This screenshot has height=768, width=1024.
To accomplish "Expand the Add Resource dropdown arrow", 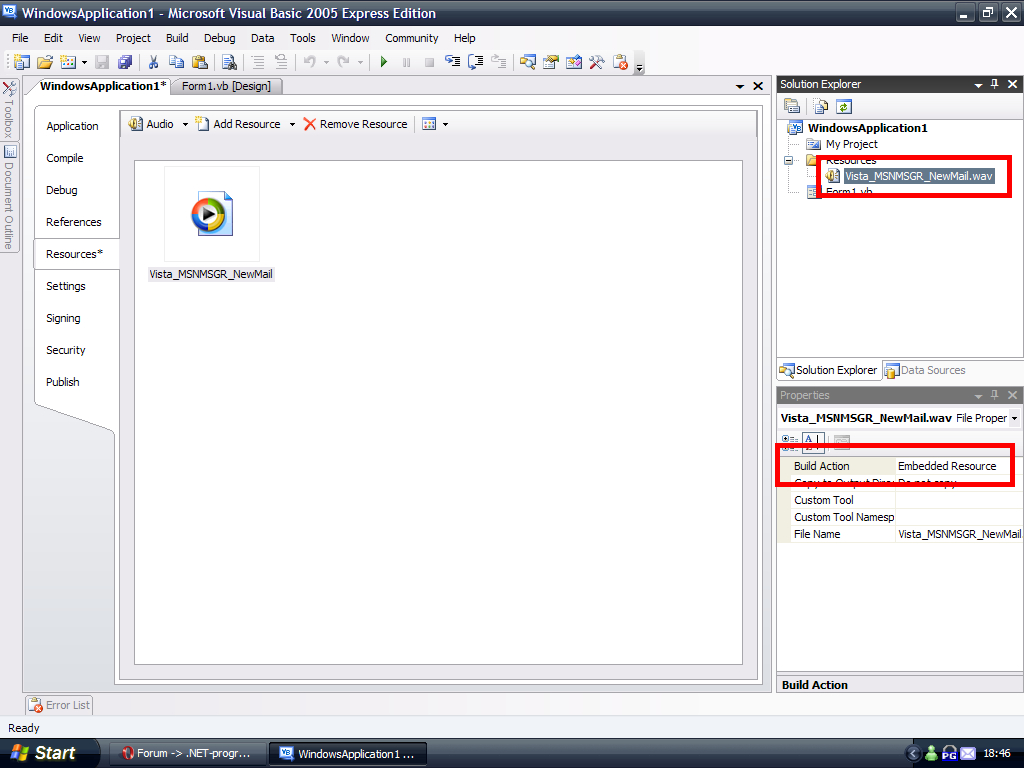I will (292, 124).
